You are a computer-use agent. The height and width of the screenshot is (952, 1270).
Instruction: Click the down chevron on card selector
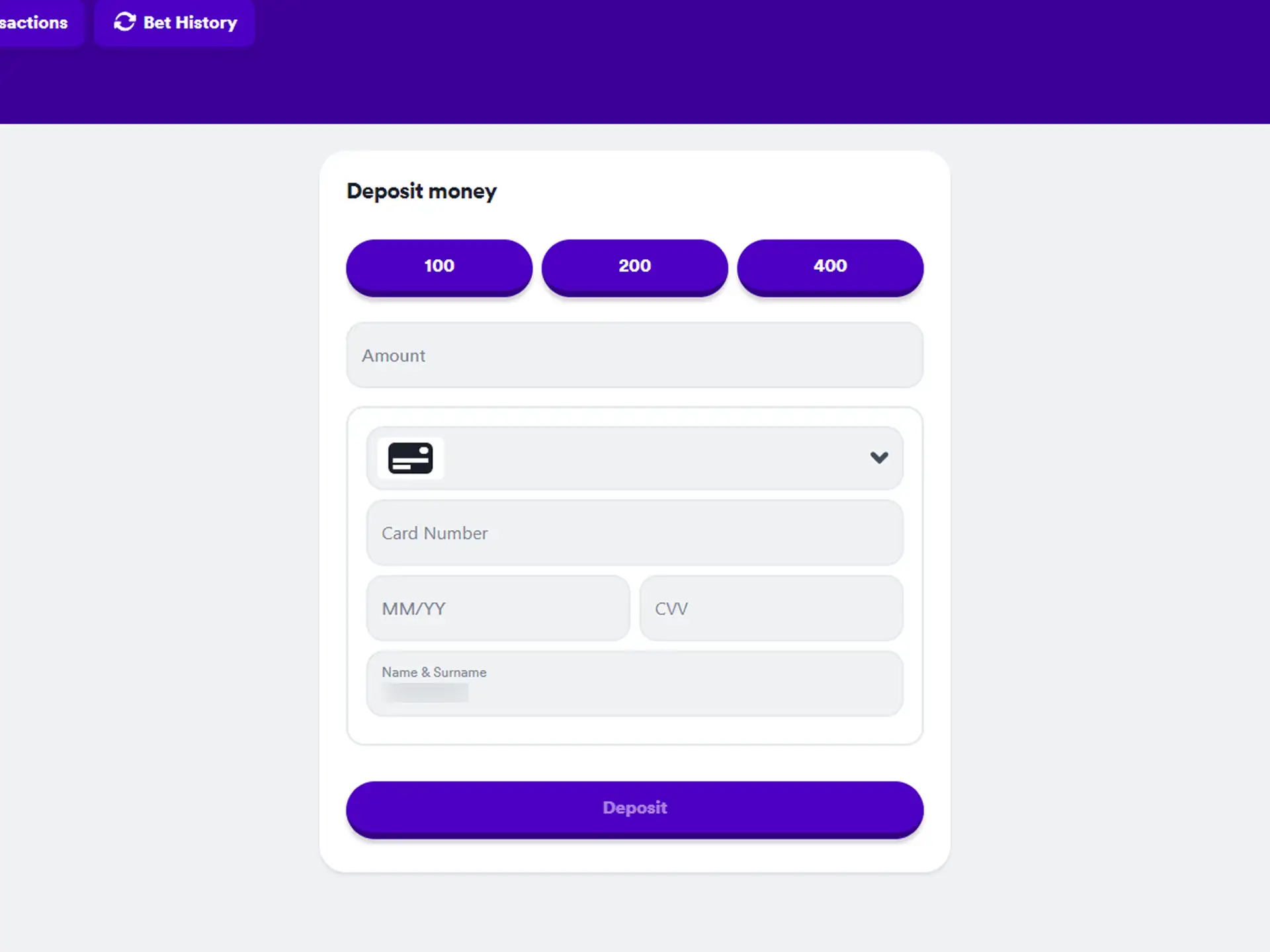click(878, 457)
